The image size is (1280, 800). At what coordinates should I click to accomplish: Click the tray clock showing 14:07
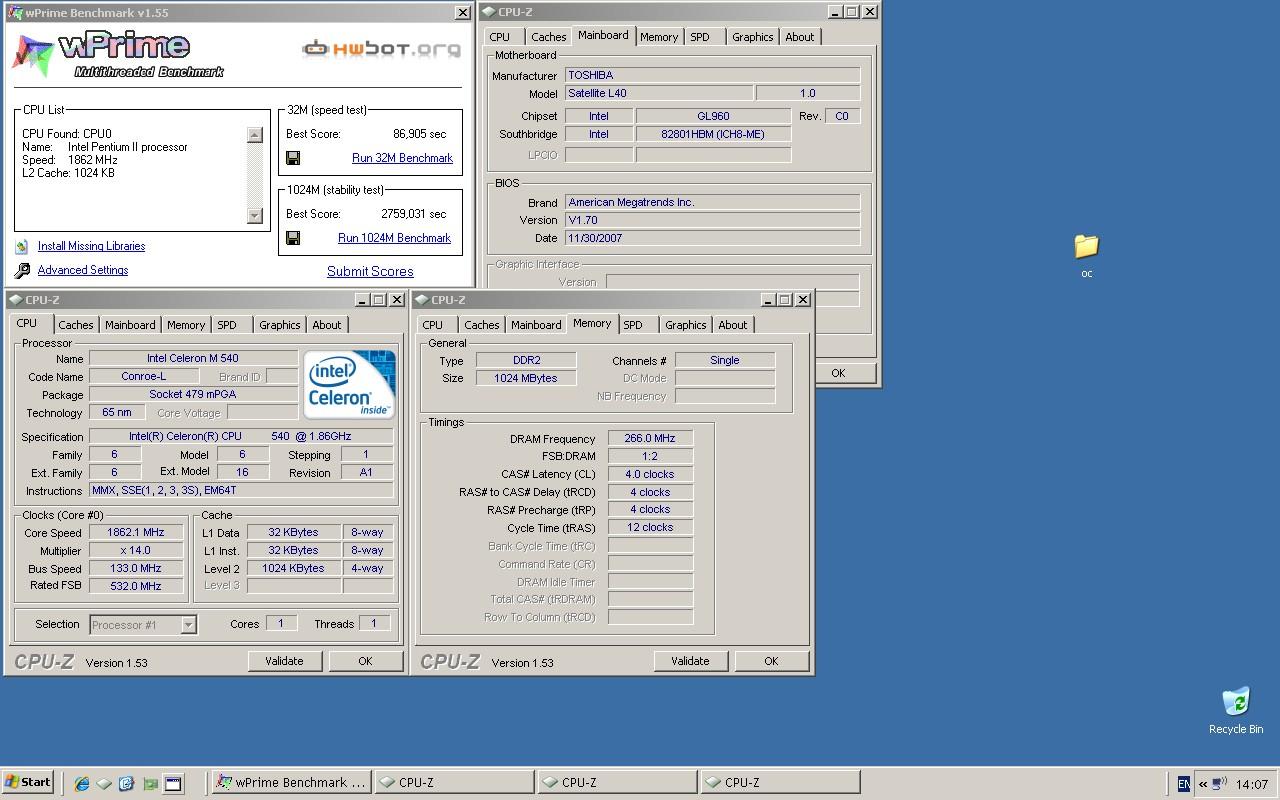1252,784
